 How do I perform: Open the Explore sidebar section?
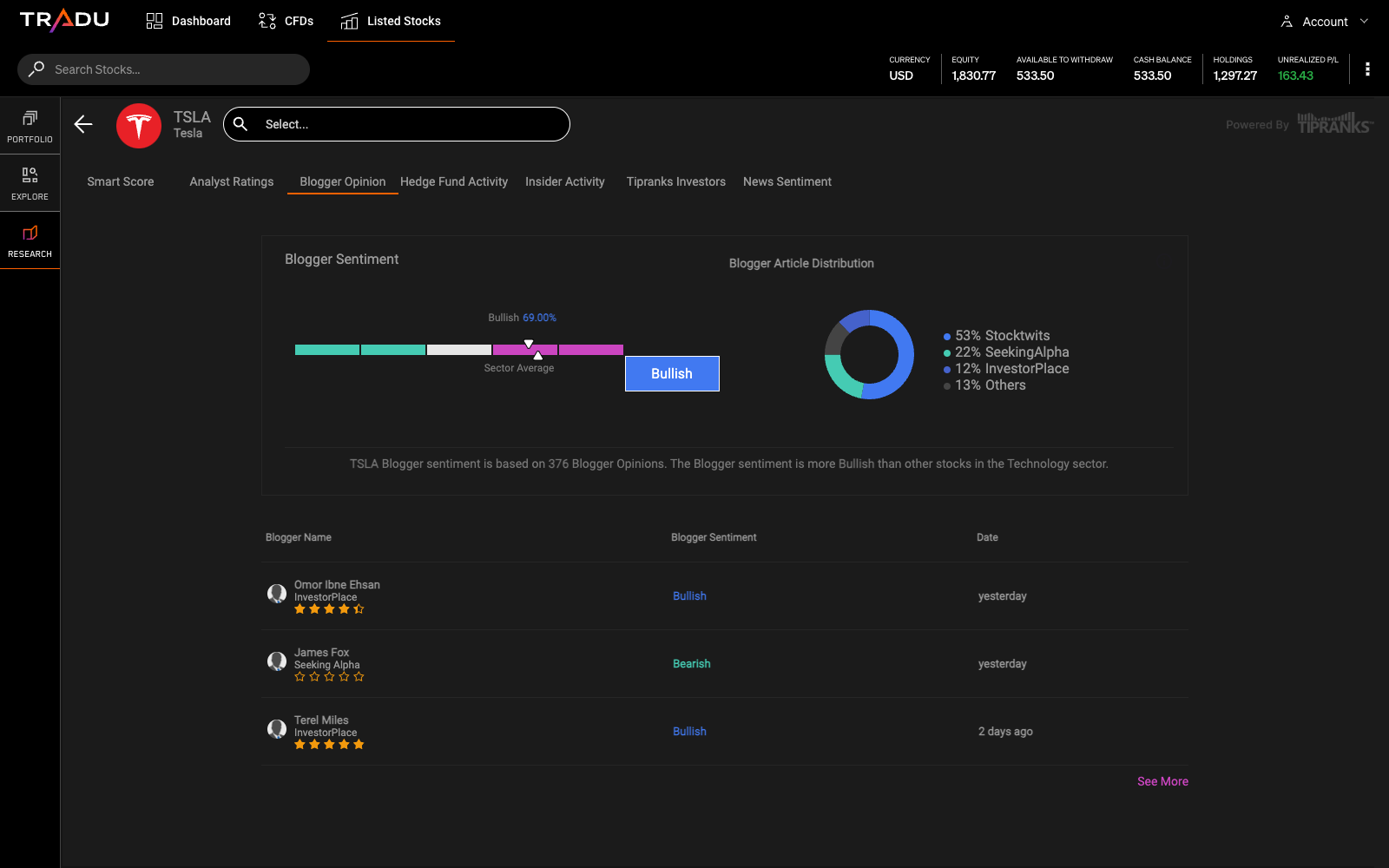tap(30, 183)
